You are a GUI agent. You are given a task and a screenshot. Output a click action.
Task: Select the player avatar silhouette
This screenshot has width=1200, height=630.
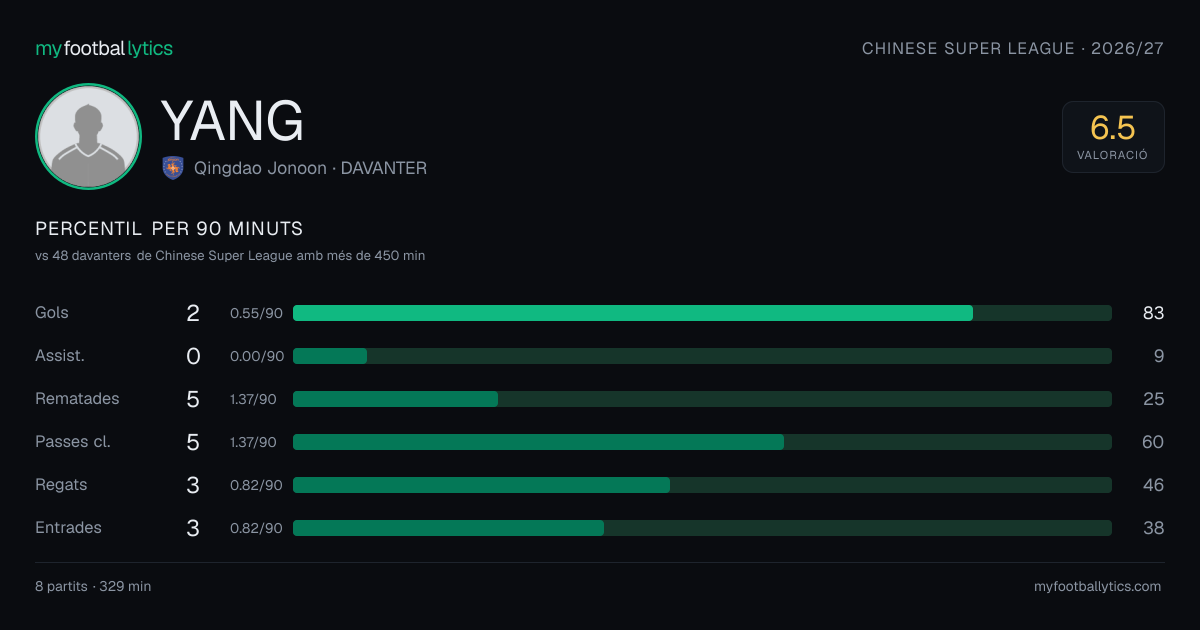click(88, 136)
